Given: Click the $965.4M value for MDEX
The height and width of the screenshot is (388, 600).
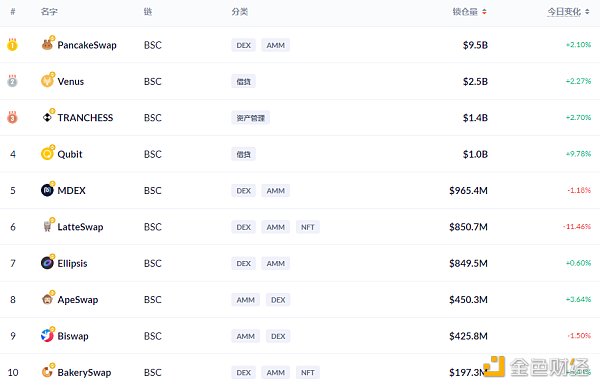Looking at the screenshot, I should (468, 191).
